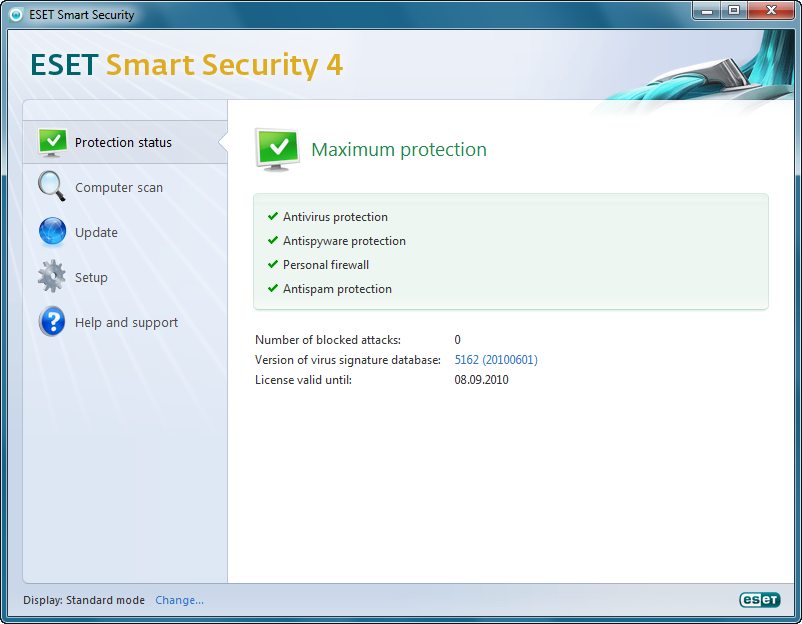
Task: Select Help and support in sidebar
Action: [x=126, y=323]
